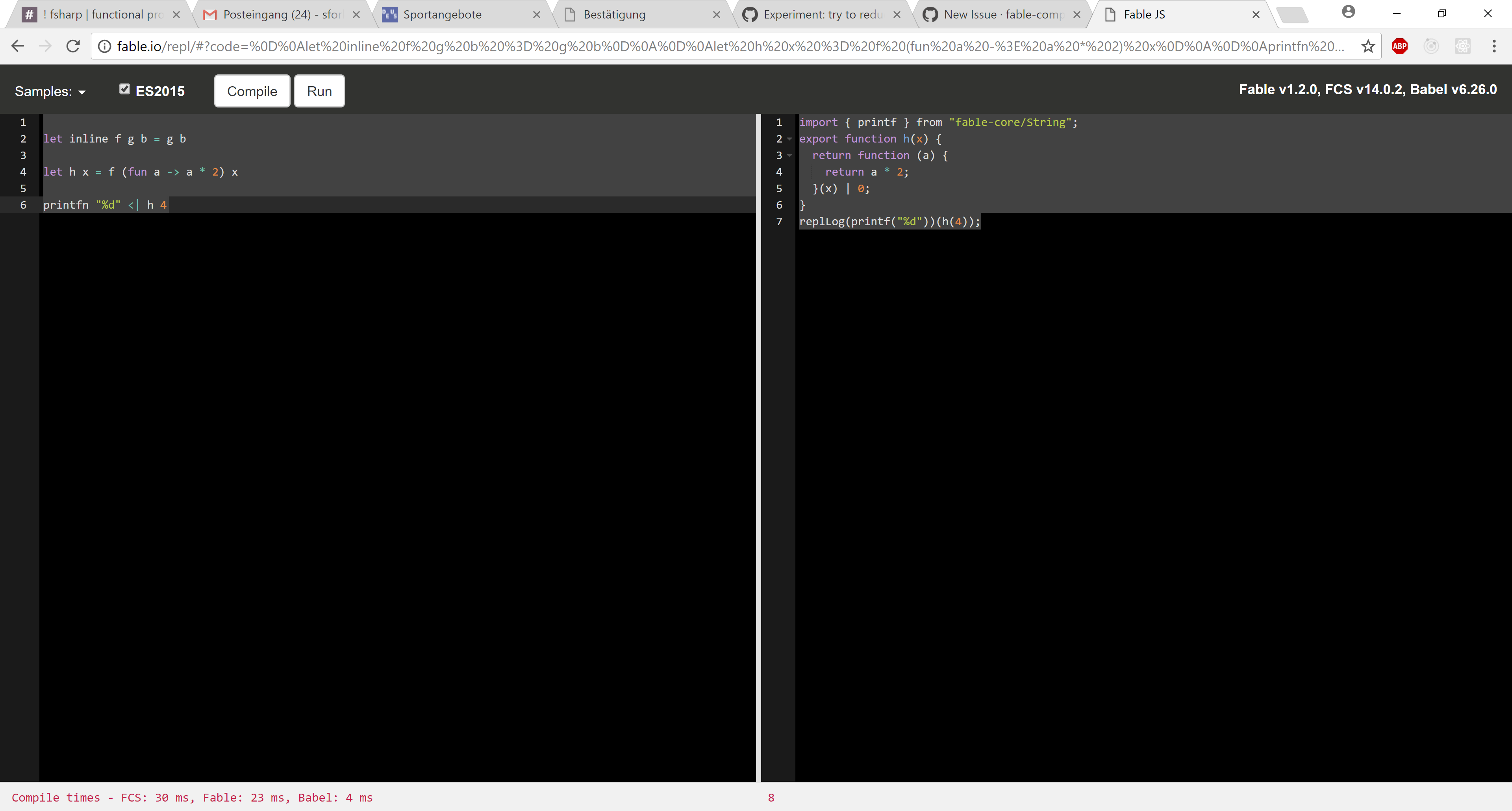Click the site info icon in address bar
The width and height of the screenshot is (1512, 811).
point(104,46)
